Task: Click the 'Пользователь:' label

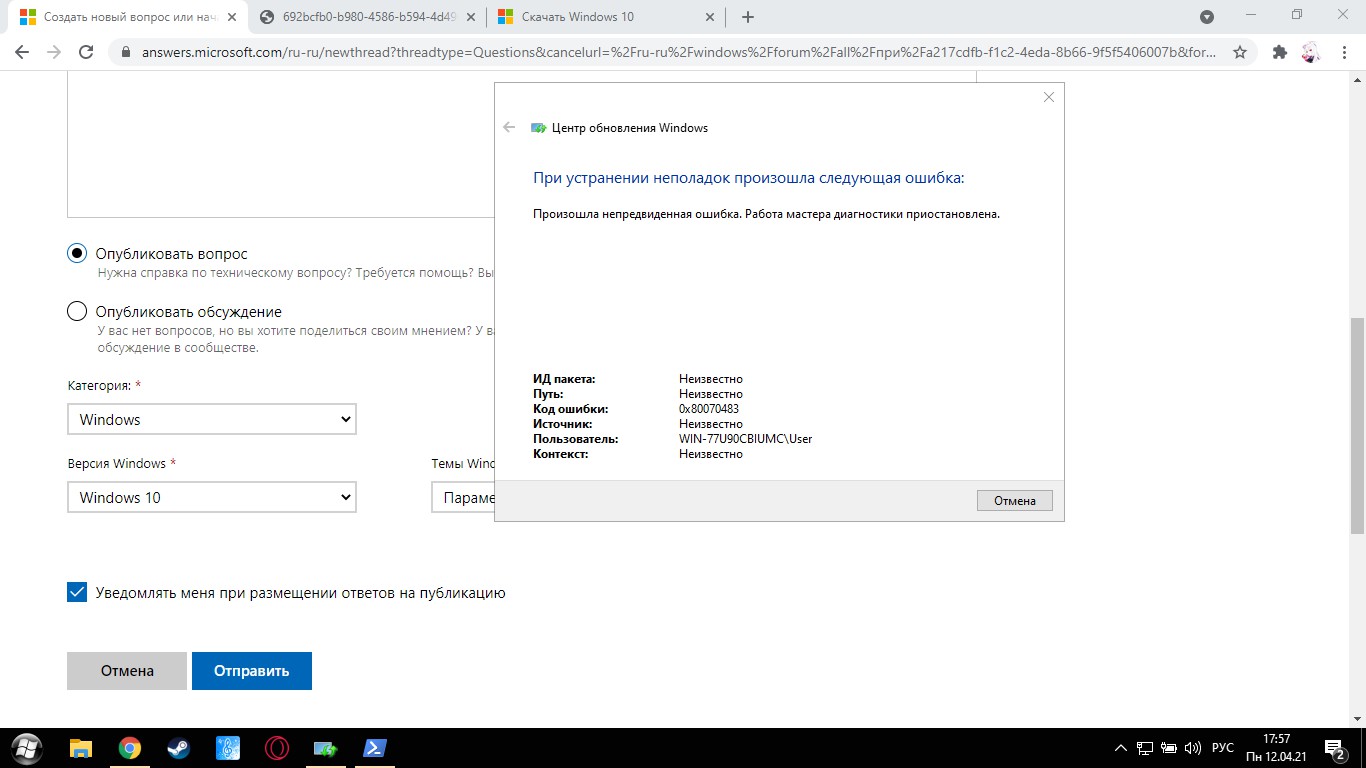Action: [x=576, y=439]
